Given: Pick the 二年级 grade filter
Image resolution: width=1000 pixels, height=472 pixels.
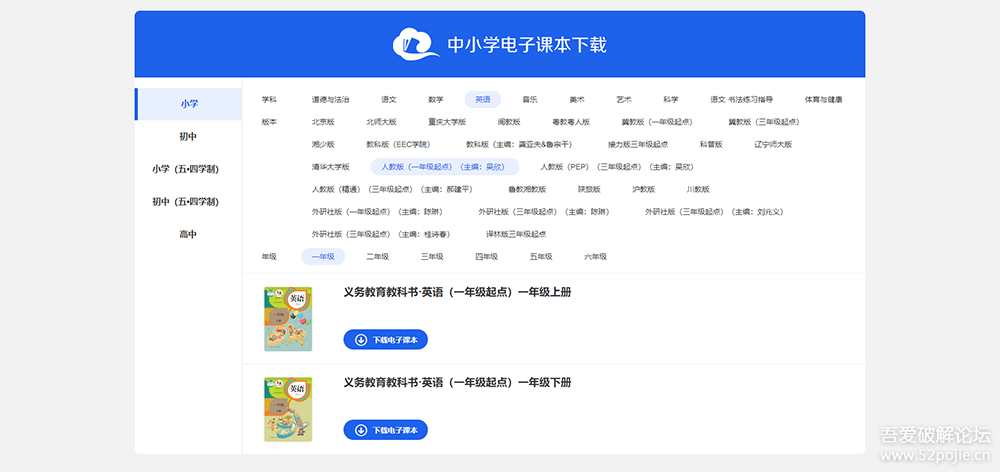Looking at the screenshot, I should pyautogui.click(x=377, y=257).
